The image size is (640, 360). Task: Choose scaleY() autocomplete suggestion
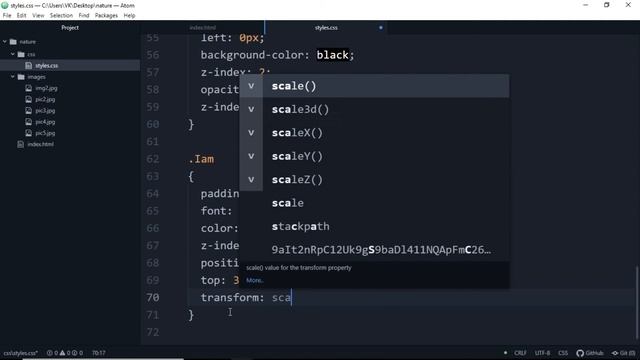click(x=374, y=156)
